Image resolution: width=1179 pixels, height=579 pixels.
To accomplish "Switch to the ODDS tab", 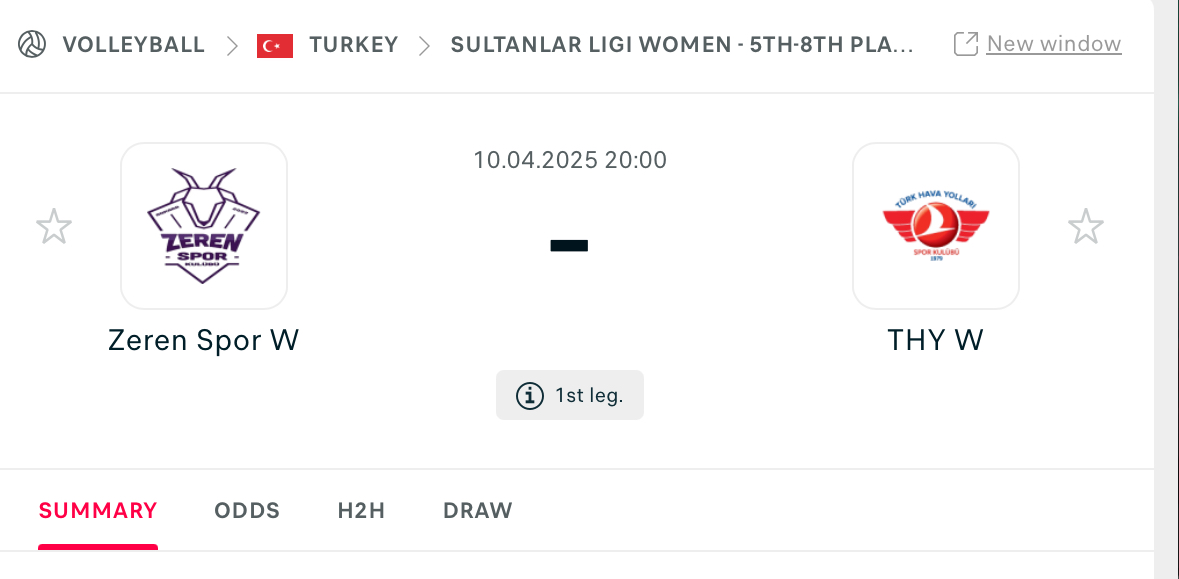I will pyautogui.click(x=247, y=511).
